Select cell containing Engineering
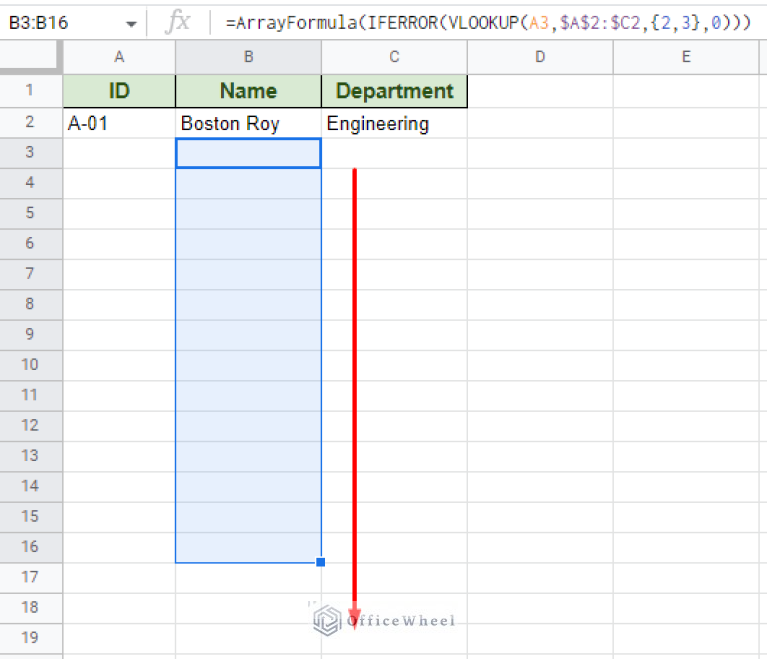Viewport: 767px width, 659px height. [394, 123]
